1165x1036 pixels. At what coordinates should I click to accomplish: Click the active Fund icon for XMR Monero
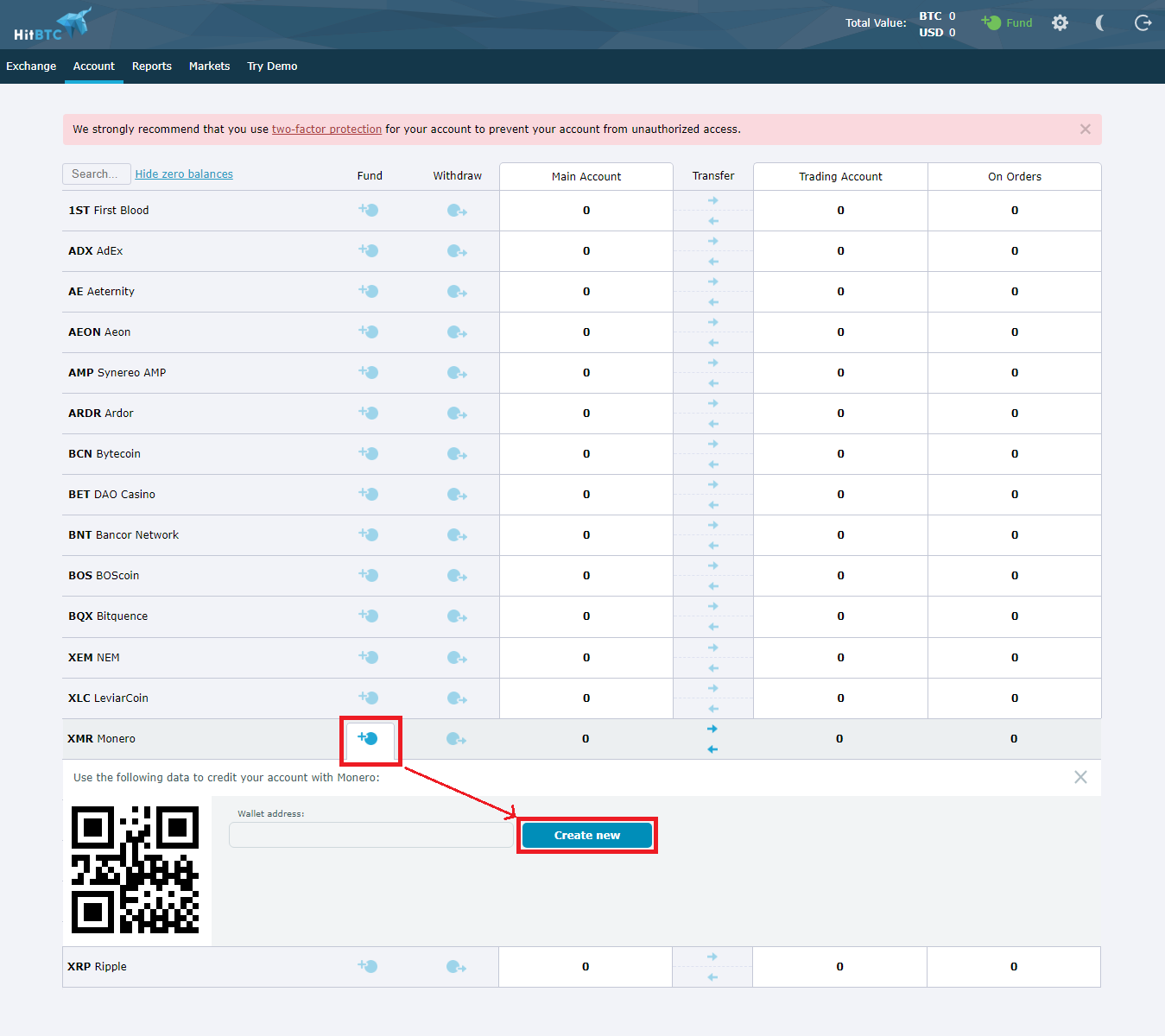(x=368, y=738)
